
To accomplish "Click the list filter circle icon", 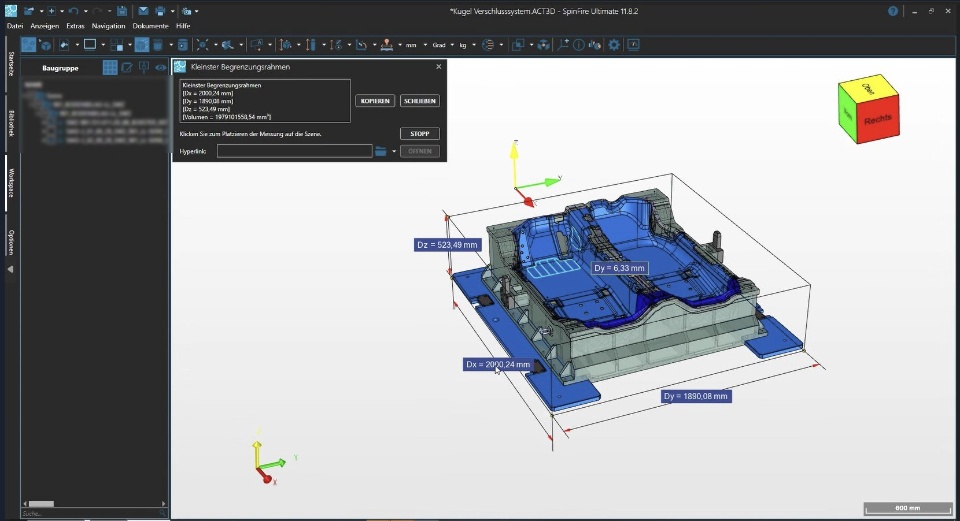I will 488,45.
